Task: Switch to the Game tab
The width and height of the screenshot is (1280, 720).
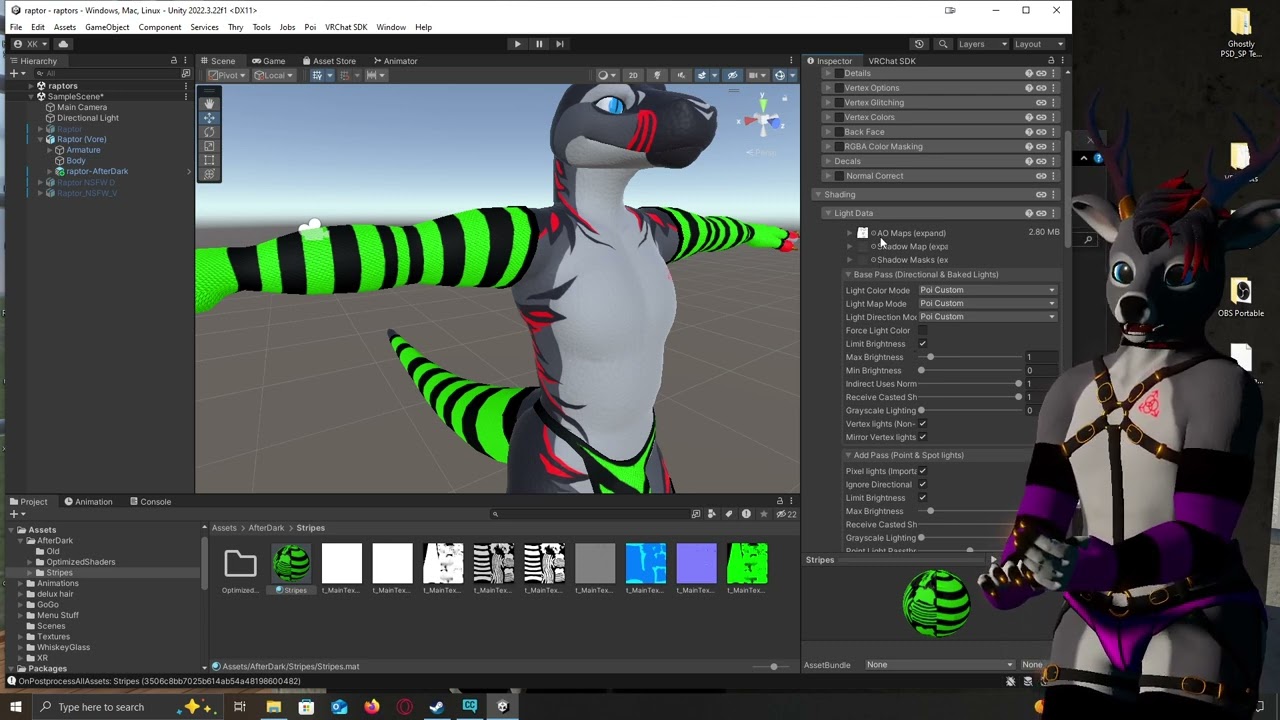Action: 268,61
